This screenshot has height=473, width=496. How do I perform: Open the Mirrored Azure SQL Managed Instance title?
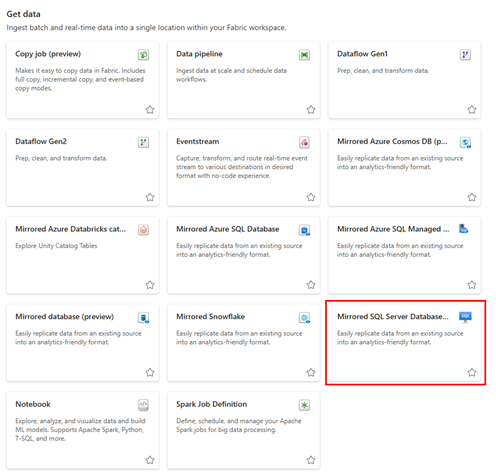393,229
